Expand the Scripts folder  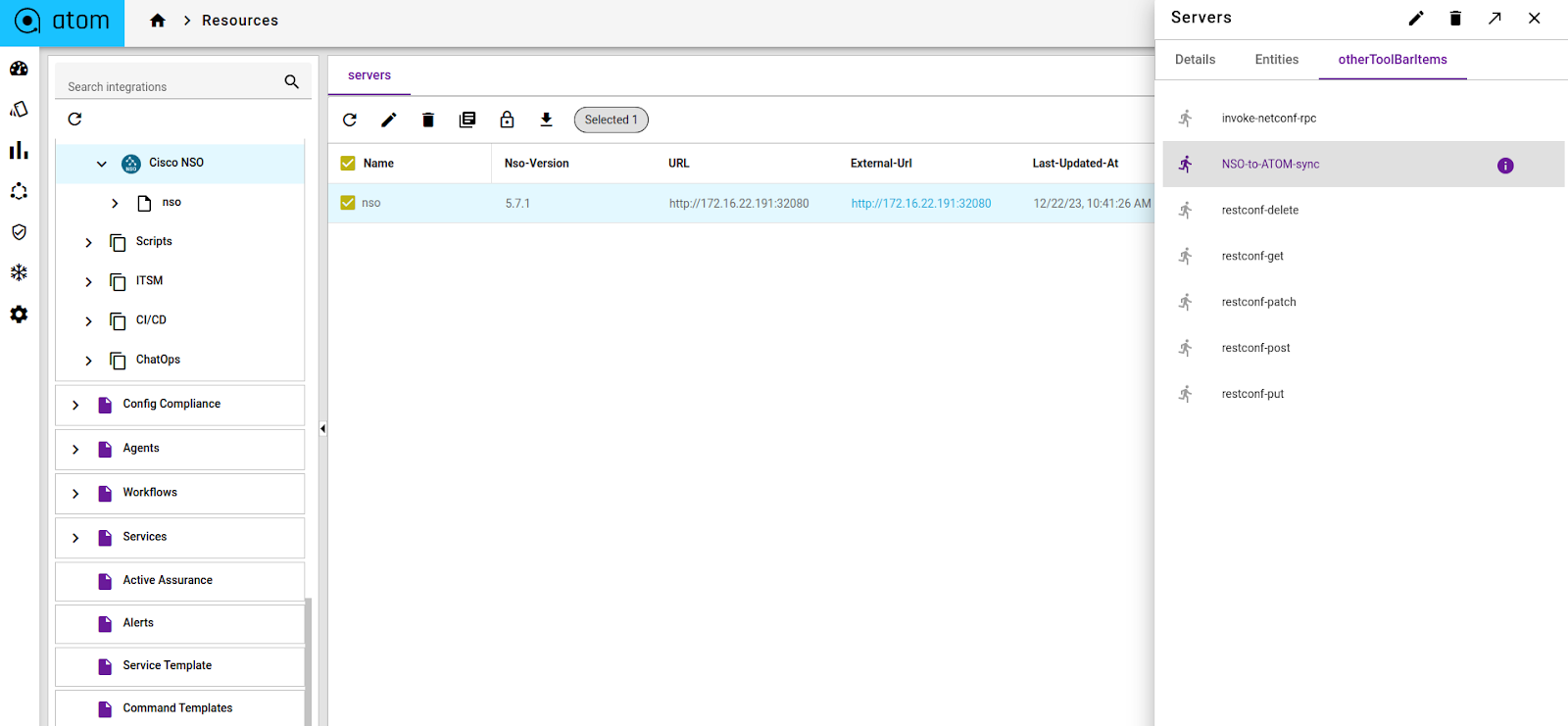point(88,242)
